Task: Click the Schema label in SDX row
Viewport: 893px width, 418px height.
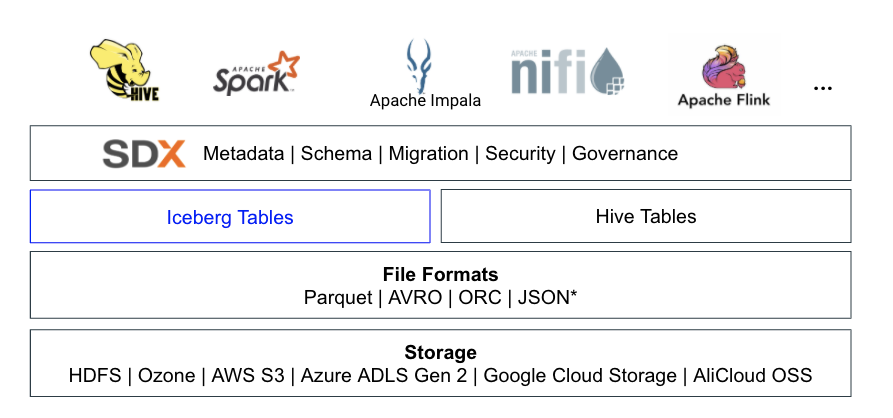Action: click(337, 154)
